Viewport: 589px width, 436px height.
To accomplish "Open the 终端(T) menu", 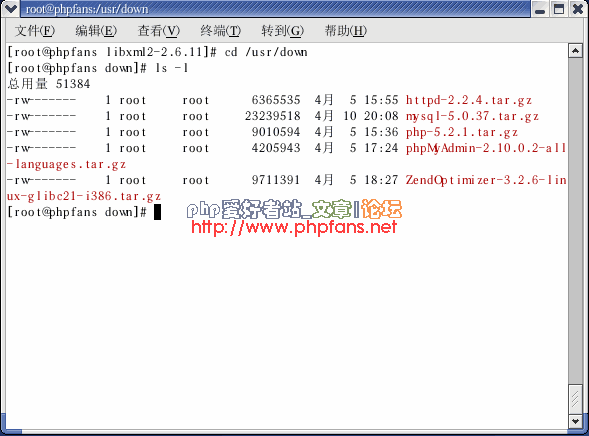I will [x=220, y=31].
